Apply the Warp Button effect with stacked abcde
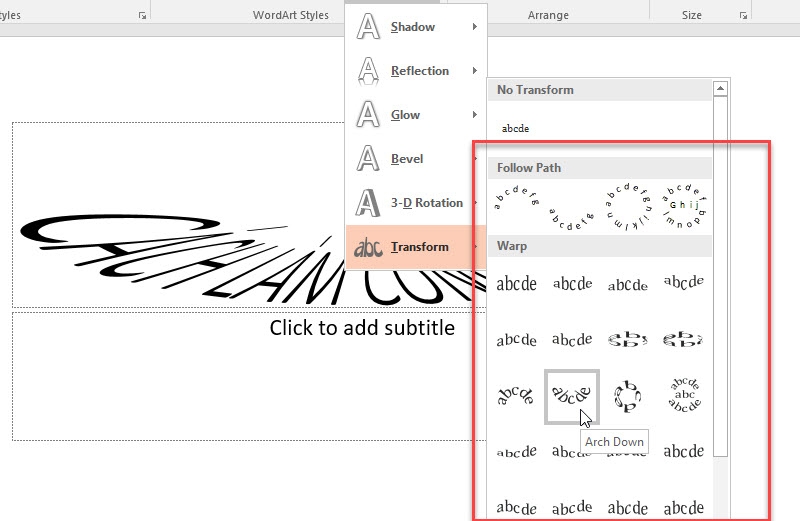The image size is (800, 521). pos(684,396)
